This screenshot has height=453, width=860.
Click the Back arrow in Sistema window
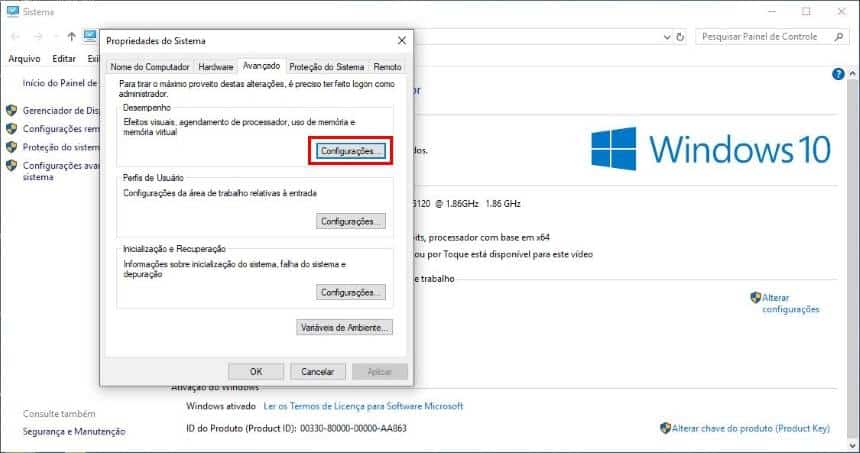coord(15,37)
